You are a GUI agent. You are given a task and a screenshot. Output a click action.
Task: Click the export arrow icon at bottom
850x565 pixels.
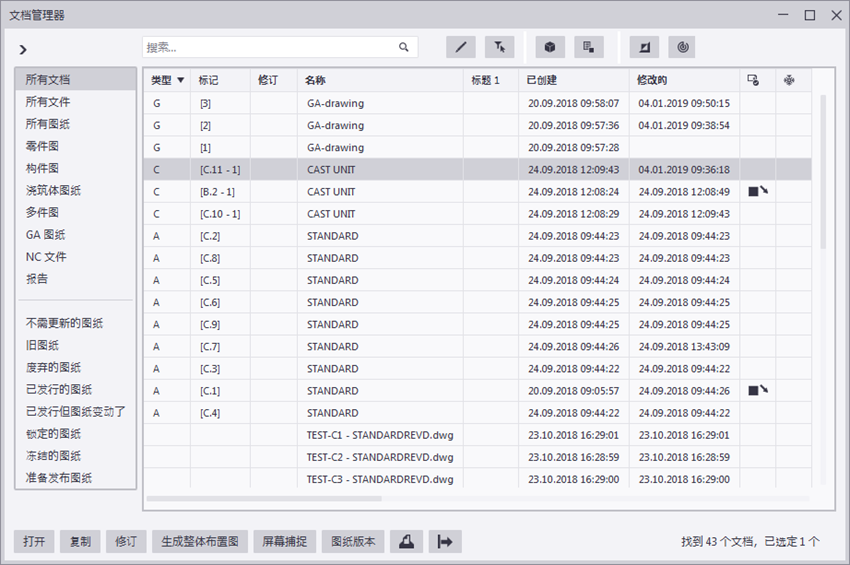pos(445,541)
